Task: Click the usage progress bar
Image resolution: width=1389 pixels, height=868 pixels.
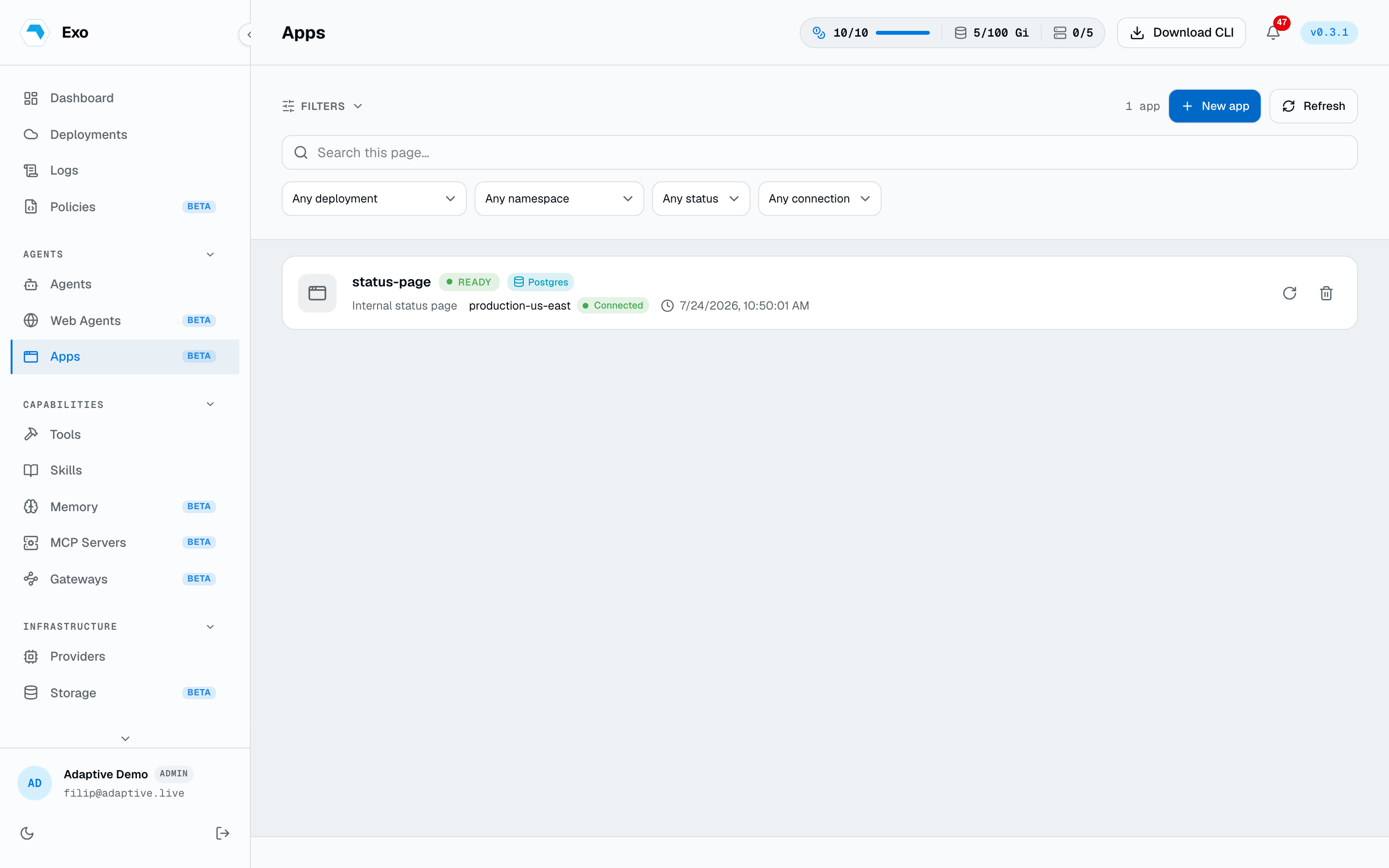Action: [902, 33]
